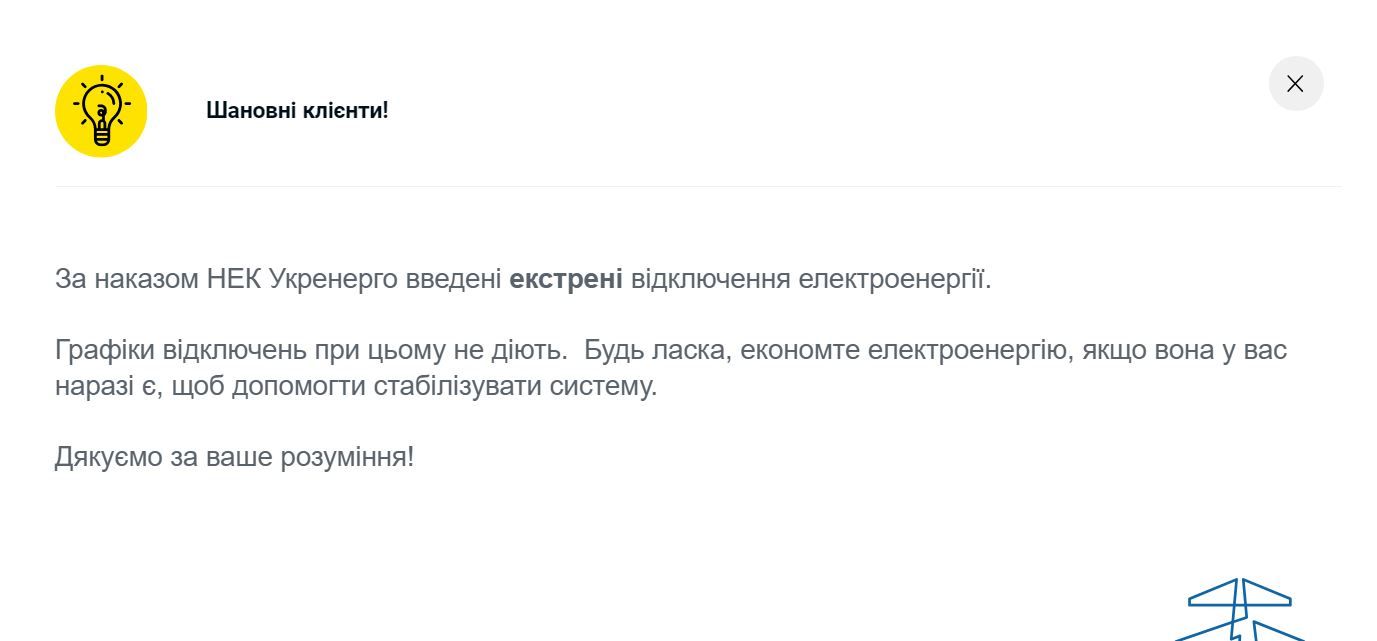Click the phrase Дякуємо за ваше розуміння!
Image resolution: width=1377 pixels, height=641 pixels.
[x=235, y=456]
